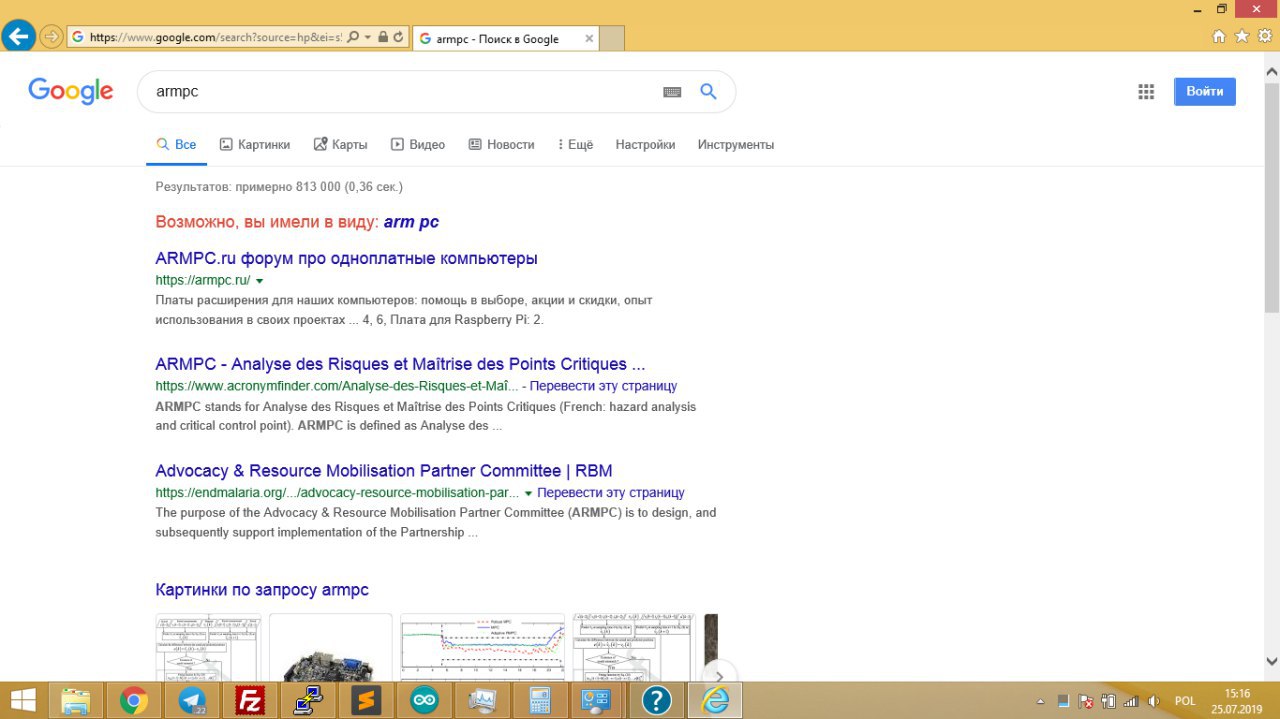The height and width of the screenshot is (719, 1280).
Task: Click Перевести эту страницу for acronymfinder result
Action: coord(603,386)
